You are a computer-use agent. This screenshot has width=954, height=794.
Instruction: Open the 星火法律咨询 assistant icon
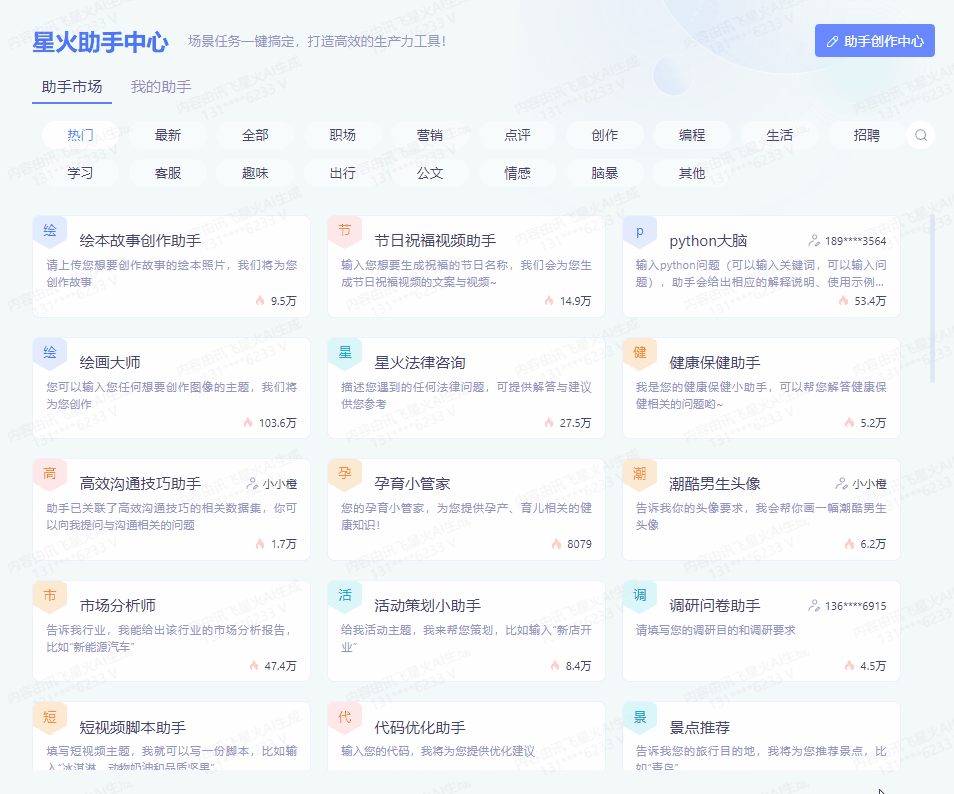pyautogui.click(x=344, y=354)
